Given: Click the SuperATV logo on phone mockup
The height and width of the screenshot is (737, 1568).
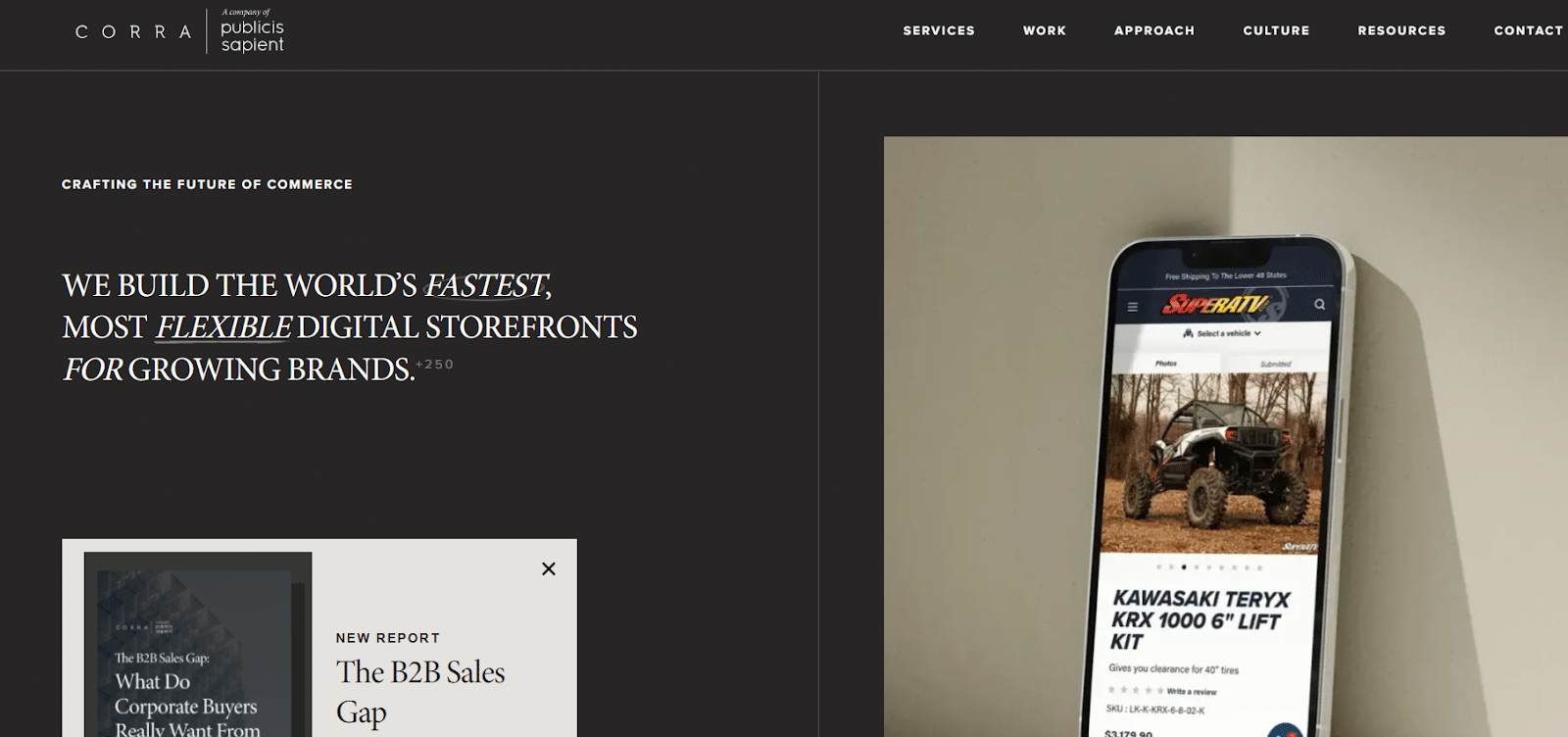Looking at the screenshot, I should [1215, 305].
